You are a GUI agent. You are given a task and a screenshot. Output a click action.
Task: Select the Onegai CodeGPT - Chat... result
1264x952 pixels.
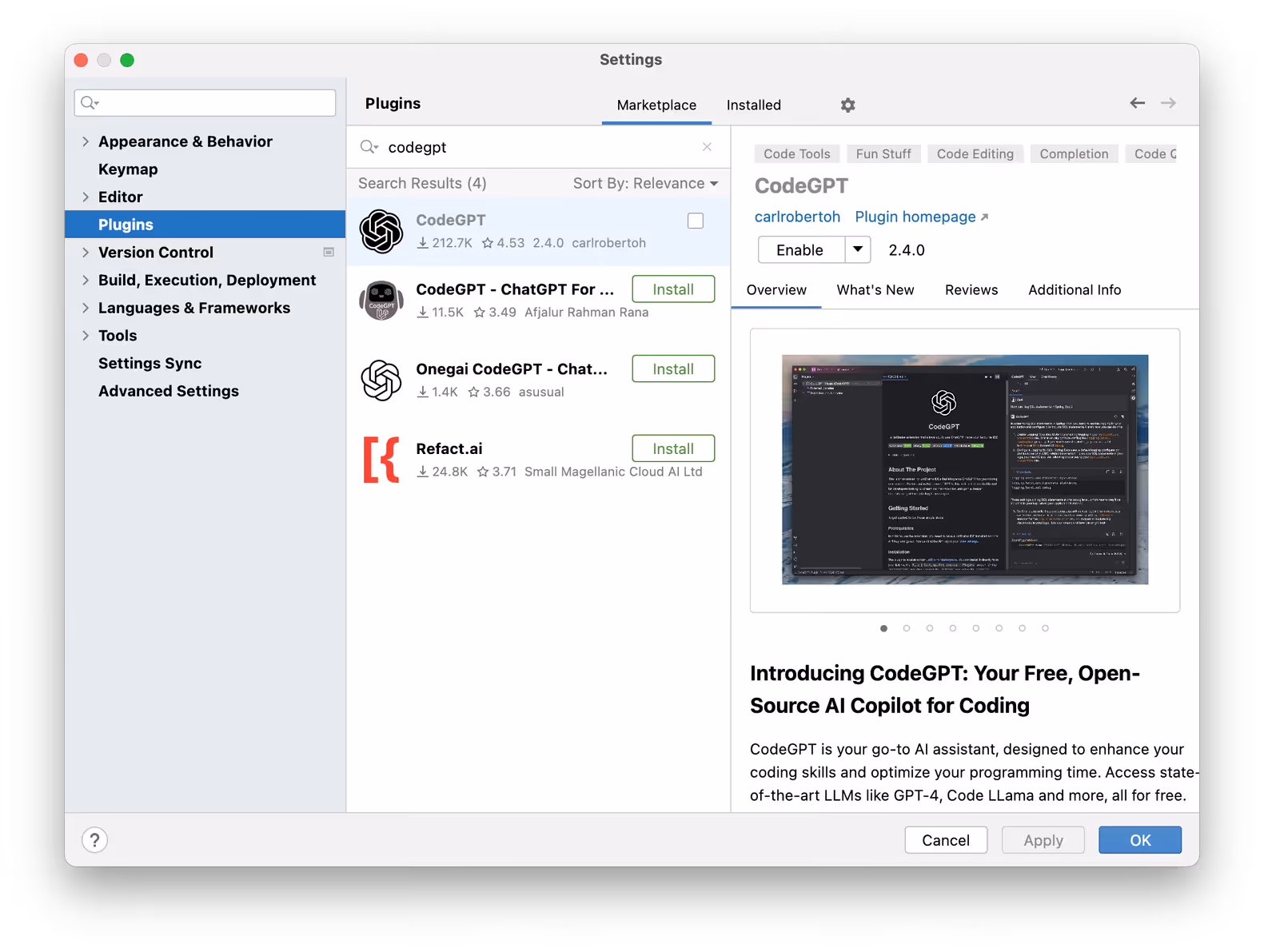[x=538, y=380]
